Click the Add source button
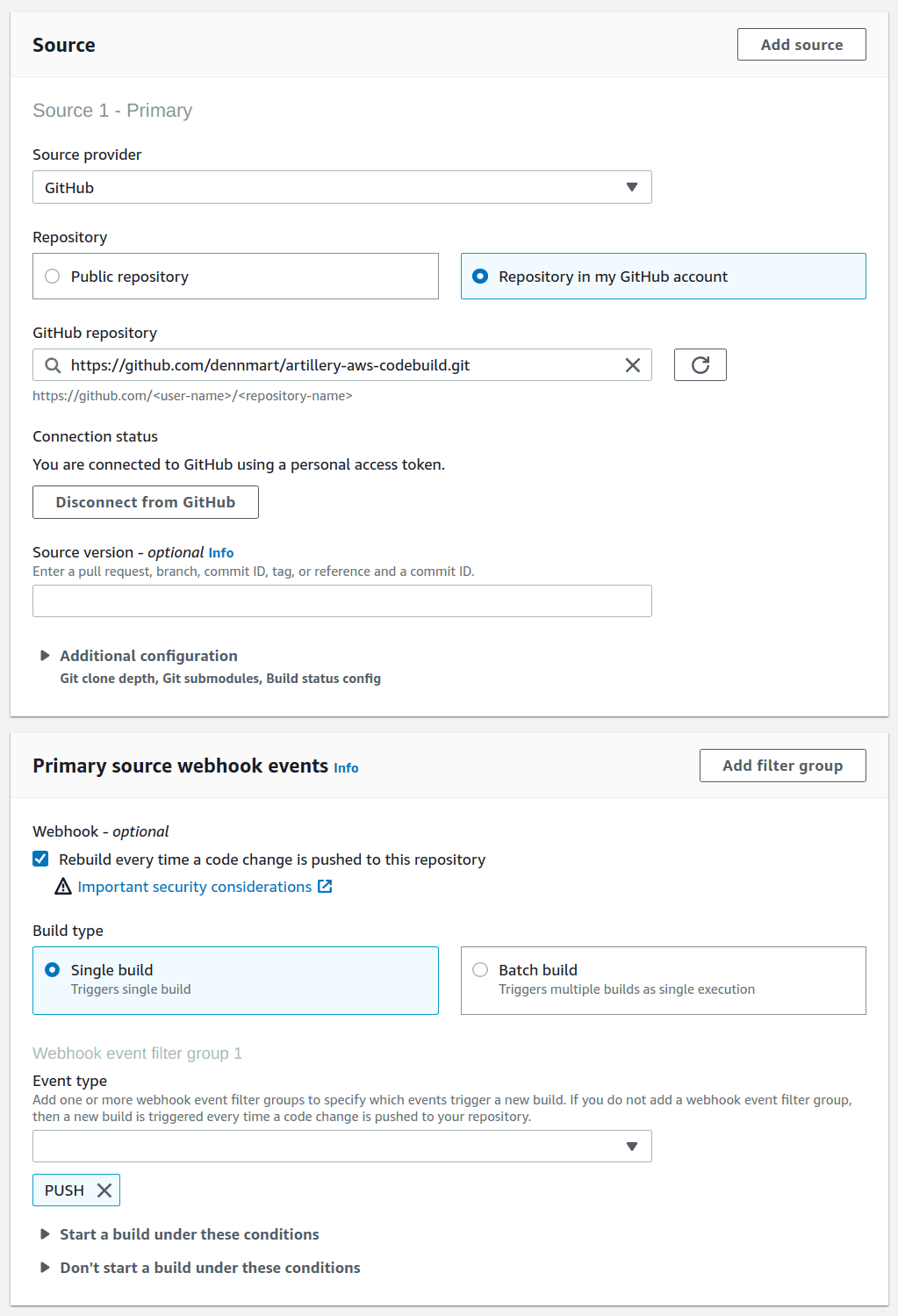This screenshot has height=1316, width=898. (801, 44)
